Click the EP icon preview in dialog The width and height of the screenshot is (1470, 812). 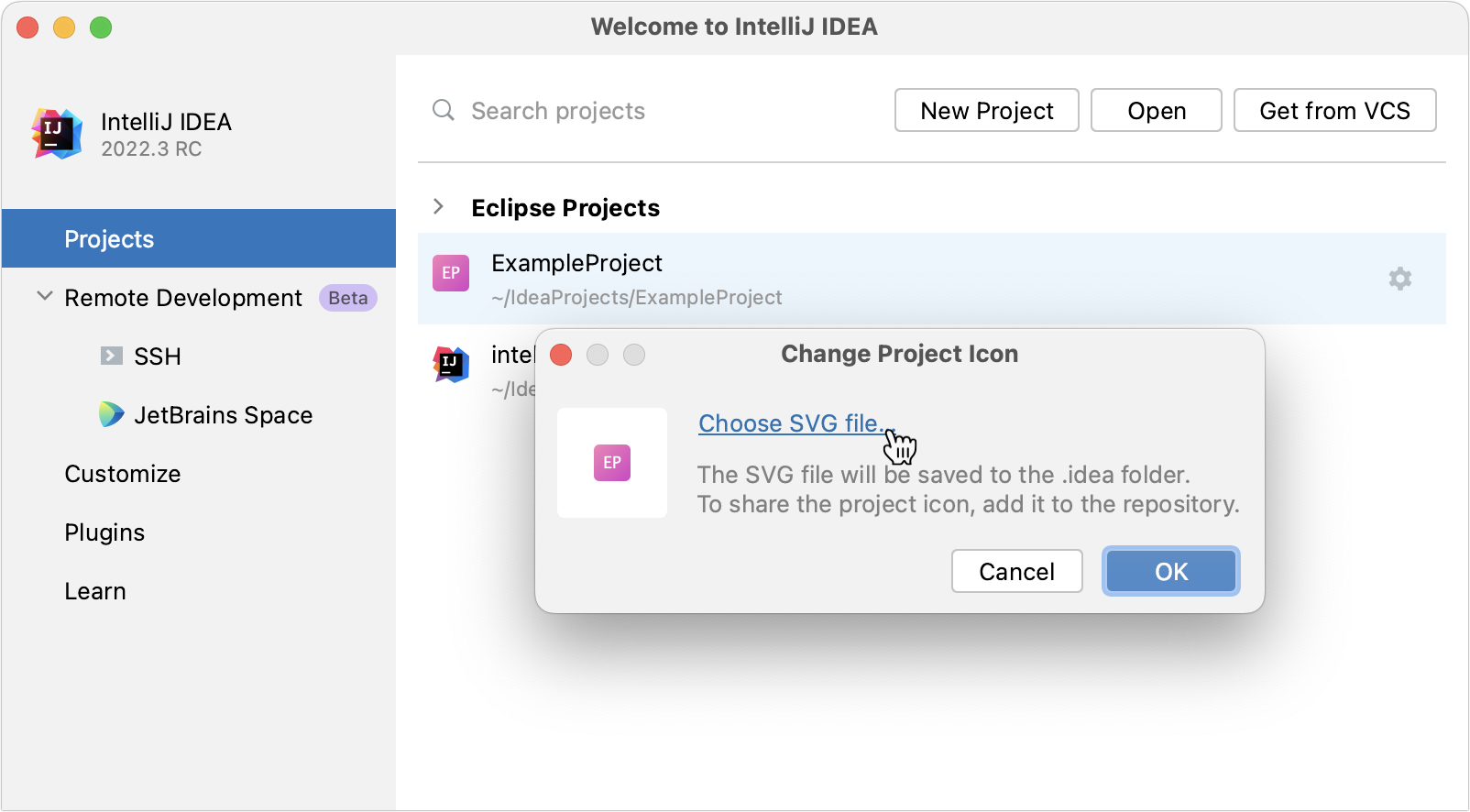point(612,463)
